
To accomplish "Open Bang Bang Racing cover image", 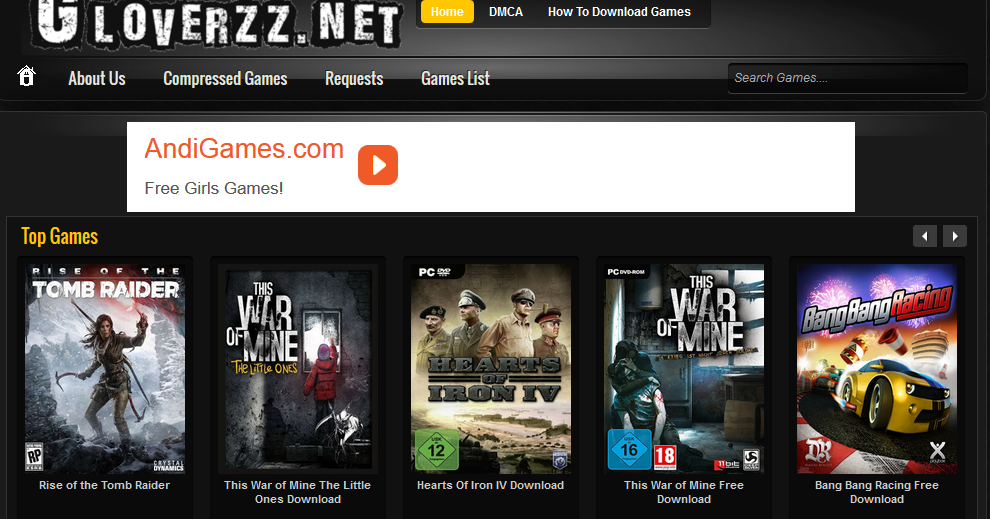I will click(x=877, y=369).
